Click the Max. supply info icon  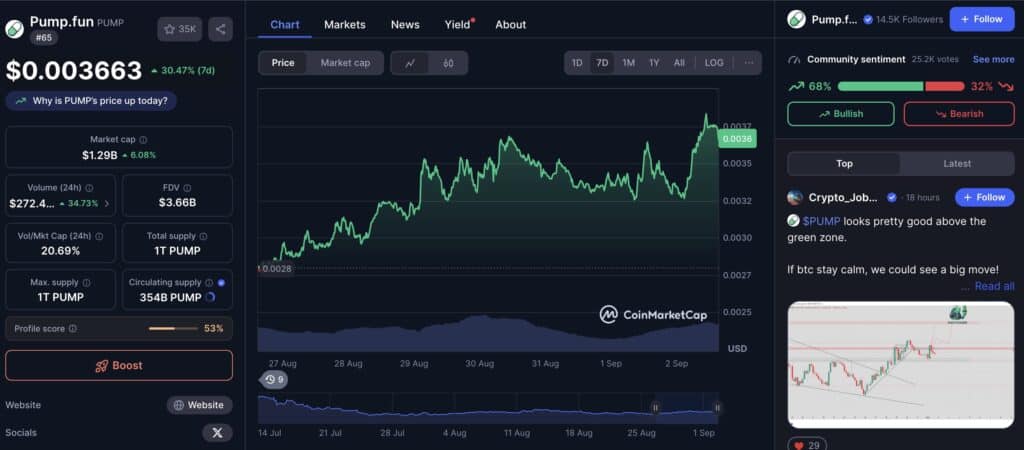(87, 283)
